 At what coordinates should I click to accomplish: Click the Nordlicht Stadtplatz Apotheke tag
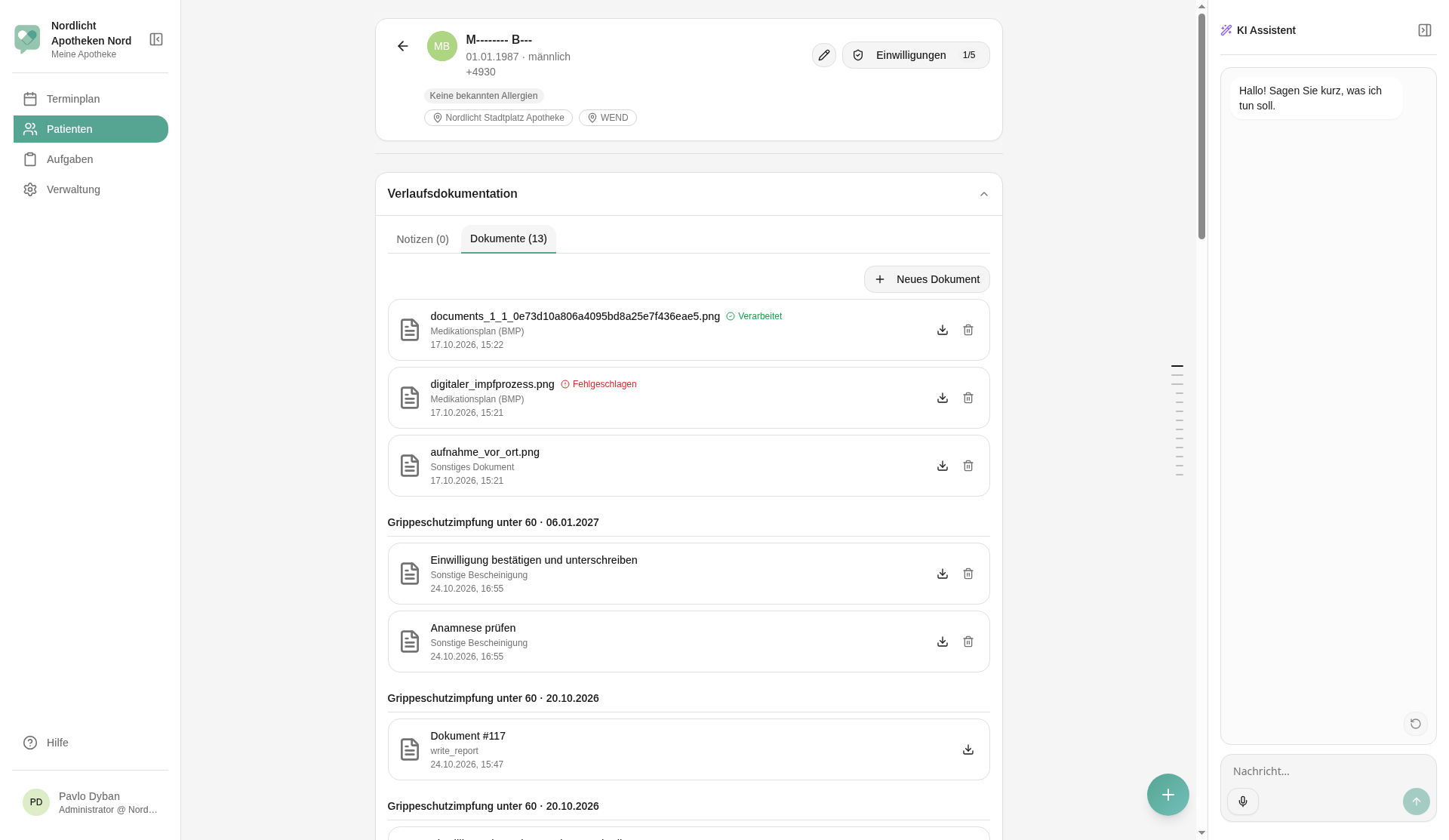click(x=498, y=118)
